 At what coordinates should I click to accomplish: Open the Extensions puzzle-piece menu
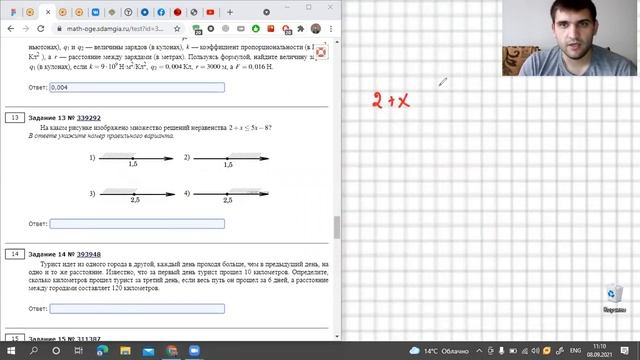pos(301,29)
